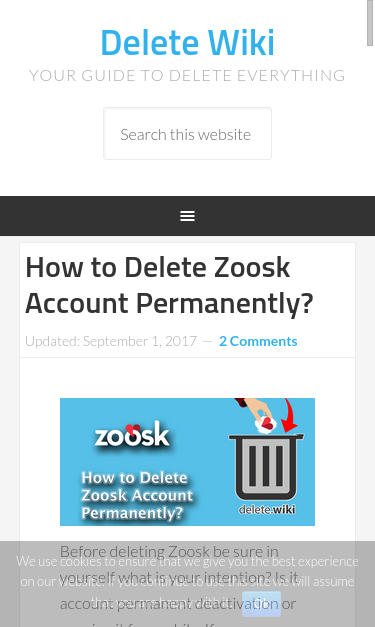Screen dimensions: 375x627
Task: Focus the Search this website field
Action: [188, 134]
